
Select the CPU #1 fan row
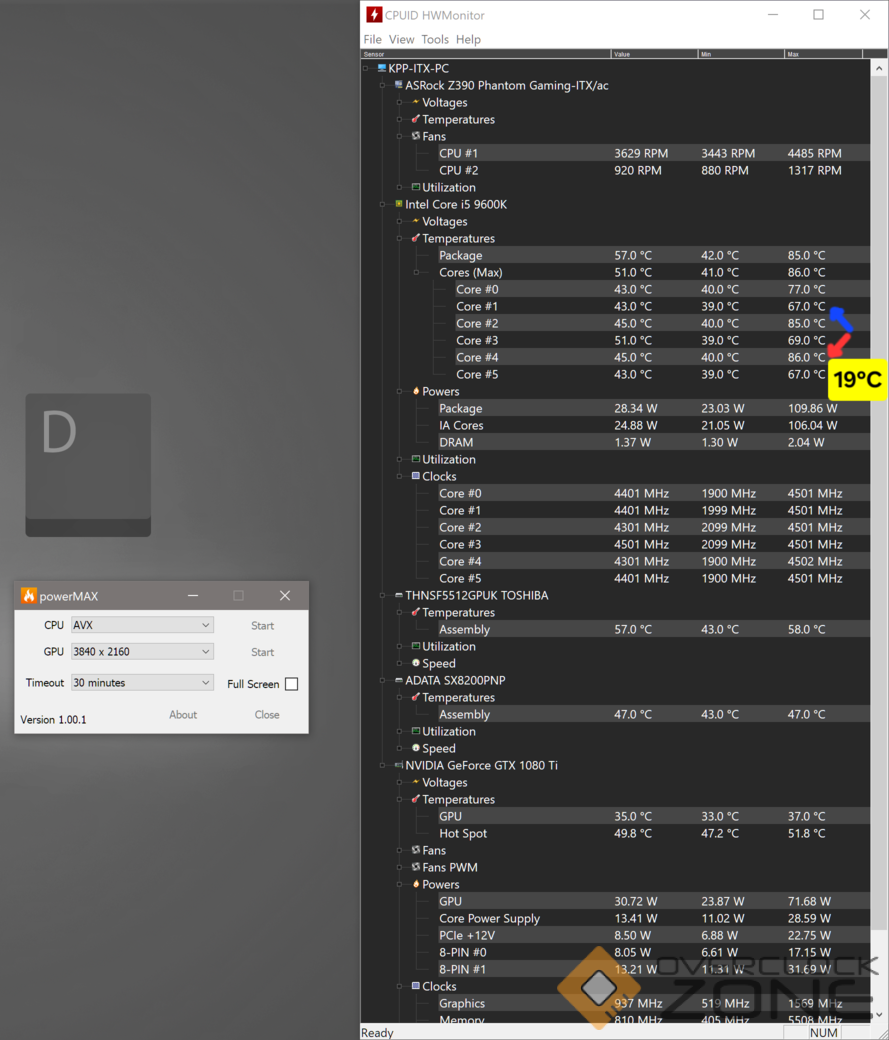(653, 153)
